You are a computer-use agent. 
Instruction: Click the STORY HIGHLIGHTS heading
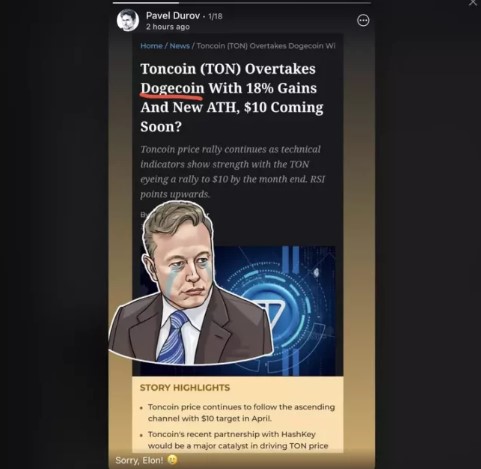[x=185, y=388]
